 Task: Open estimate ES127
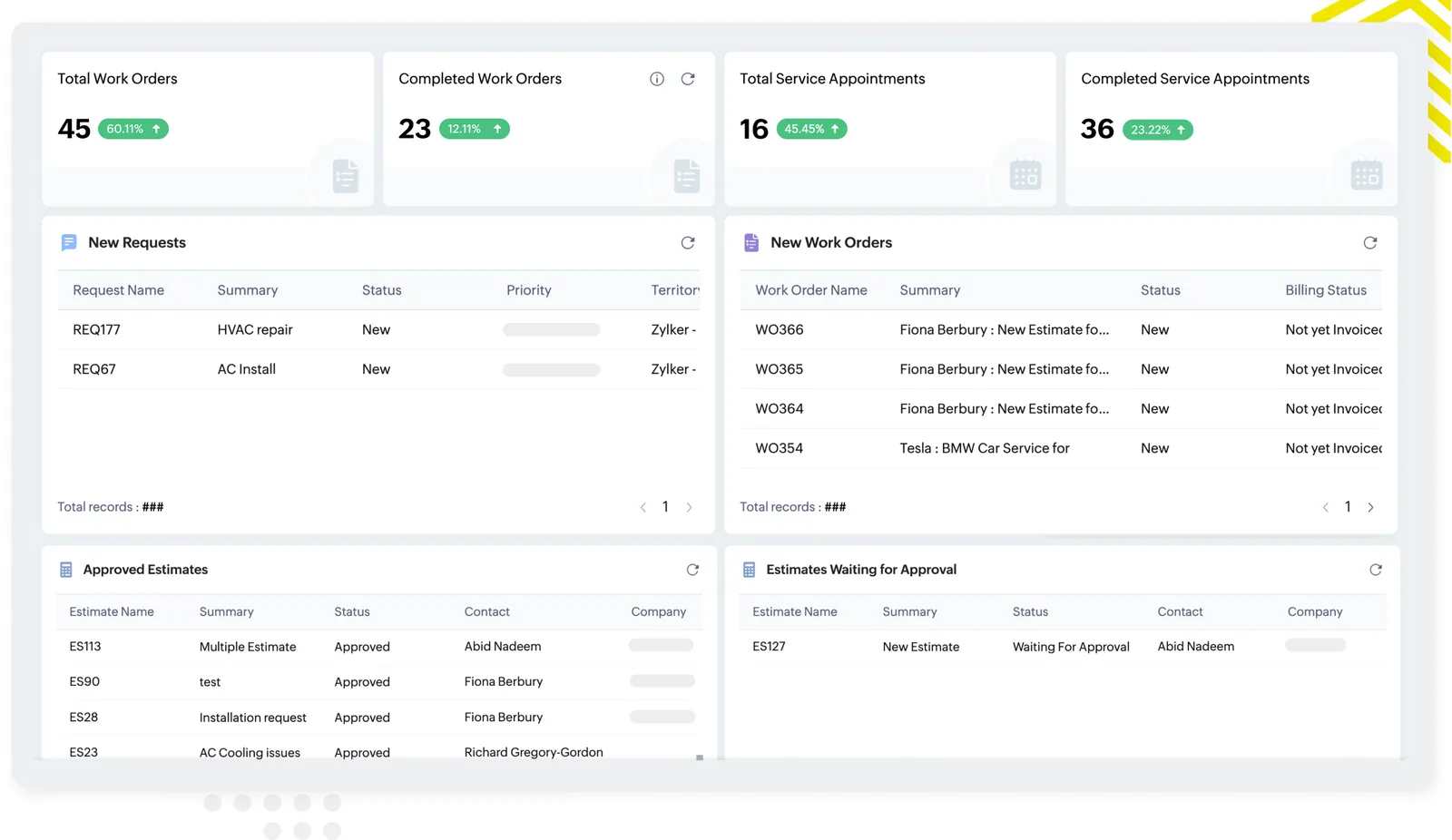769,647
